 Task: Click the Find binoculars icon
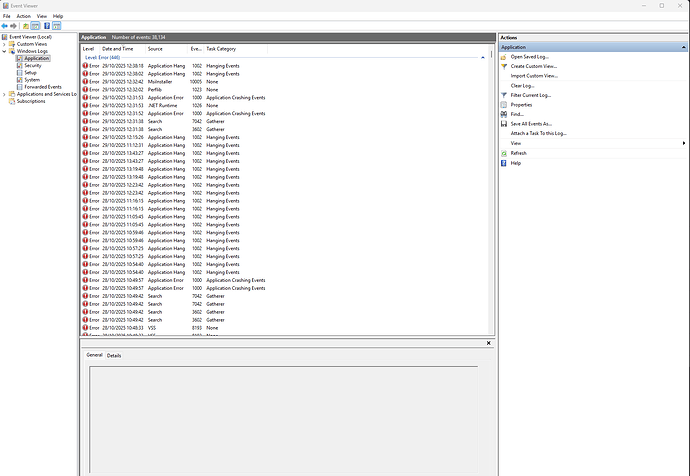point(505,114)
